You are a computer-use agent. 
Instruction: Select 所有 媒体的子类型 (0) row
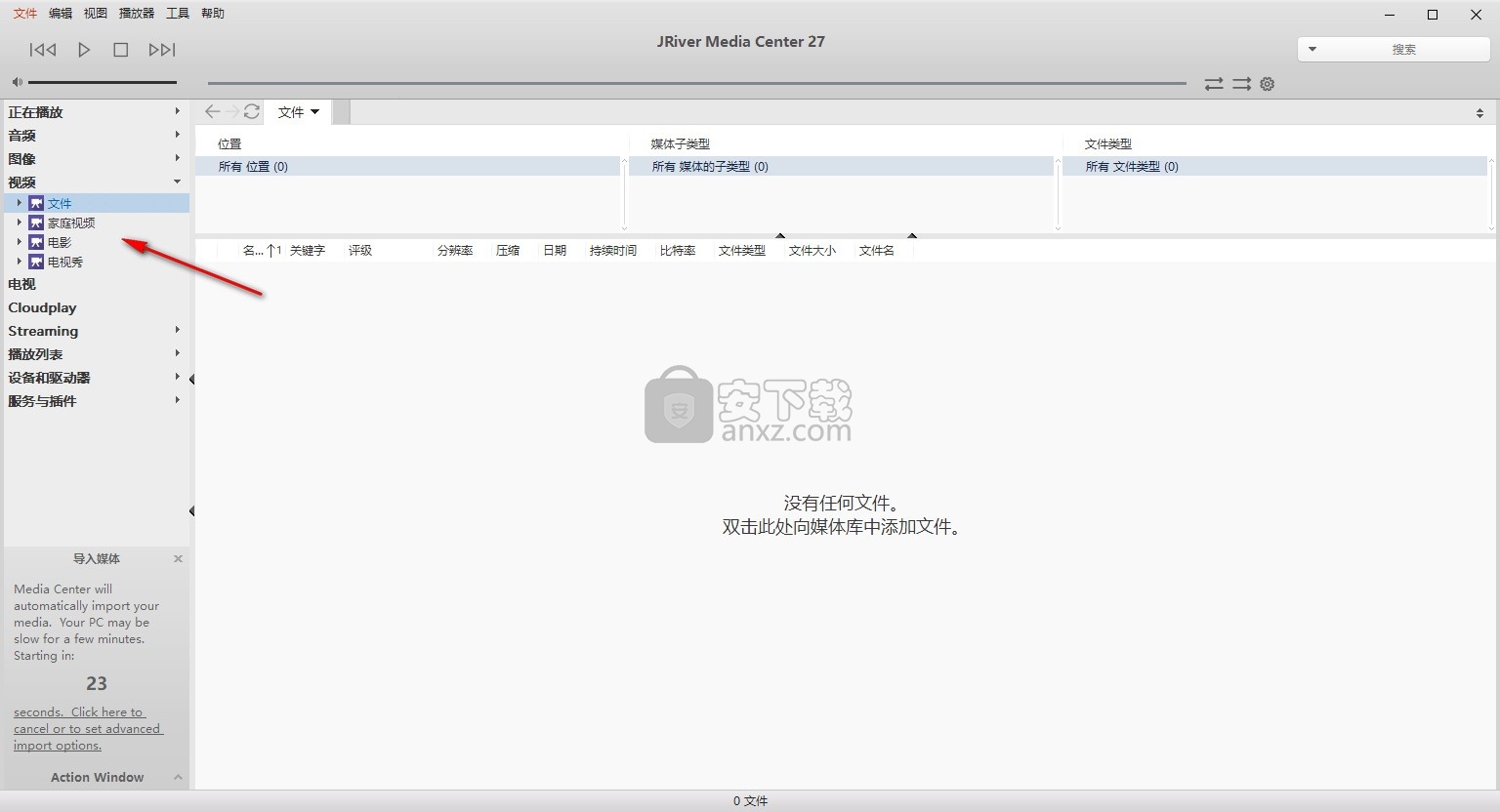[841, 167]
